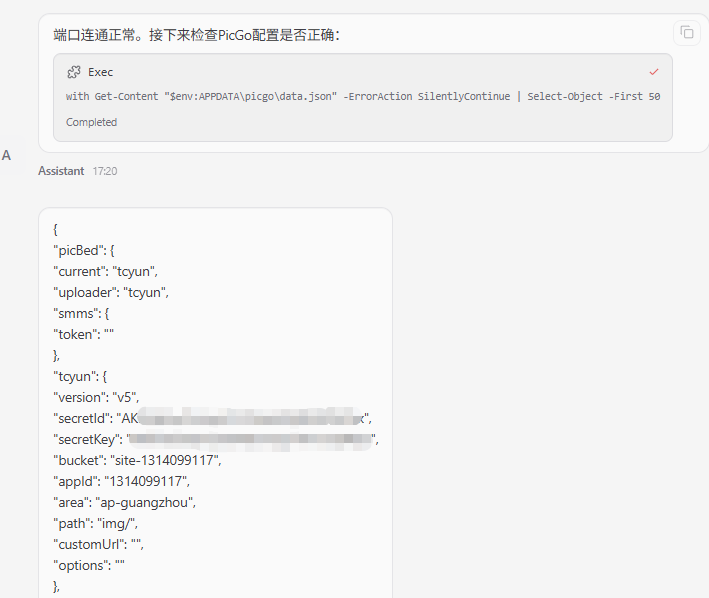Click the "current": "tcyun" line

pos(105,271)
